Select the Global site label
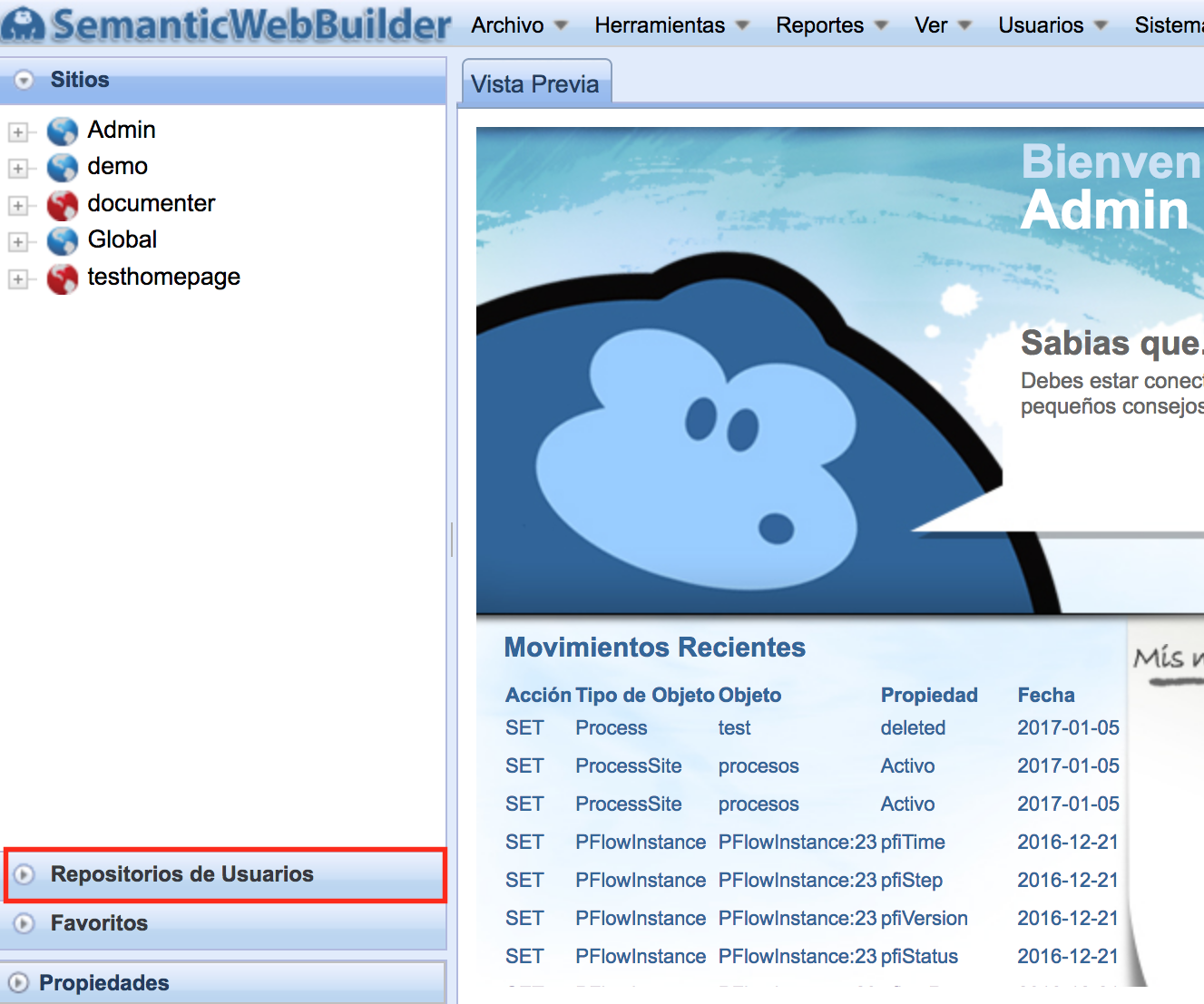The width and height of the screenshot is (1204, 1004). tap(122, 239)
